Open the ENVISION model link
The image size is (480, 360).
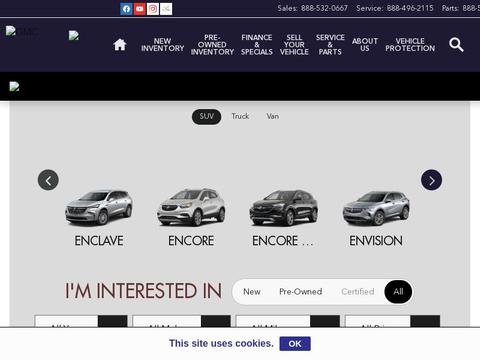(x=376, y=241)
